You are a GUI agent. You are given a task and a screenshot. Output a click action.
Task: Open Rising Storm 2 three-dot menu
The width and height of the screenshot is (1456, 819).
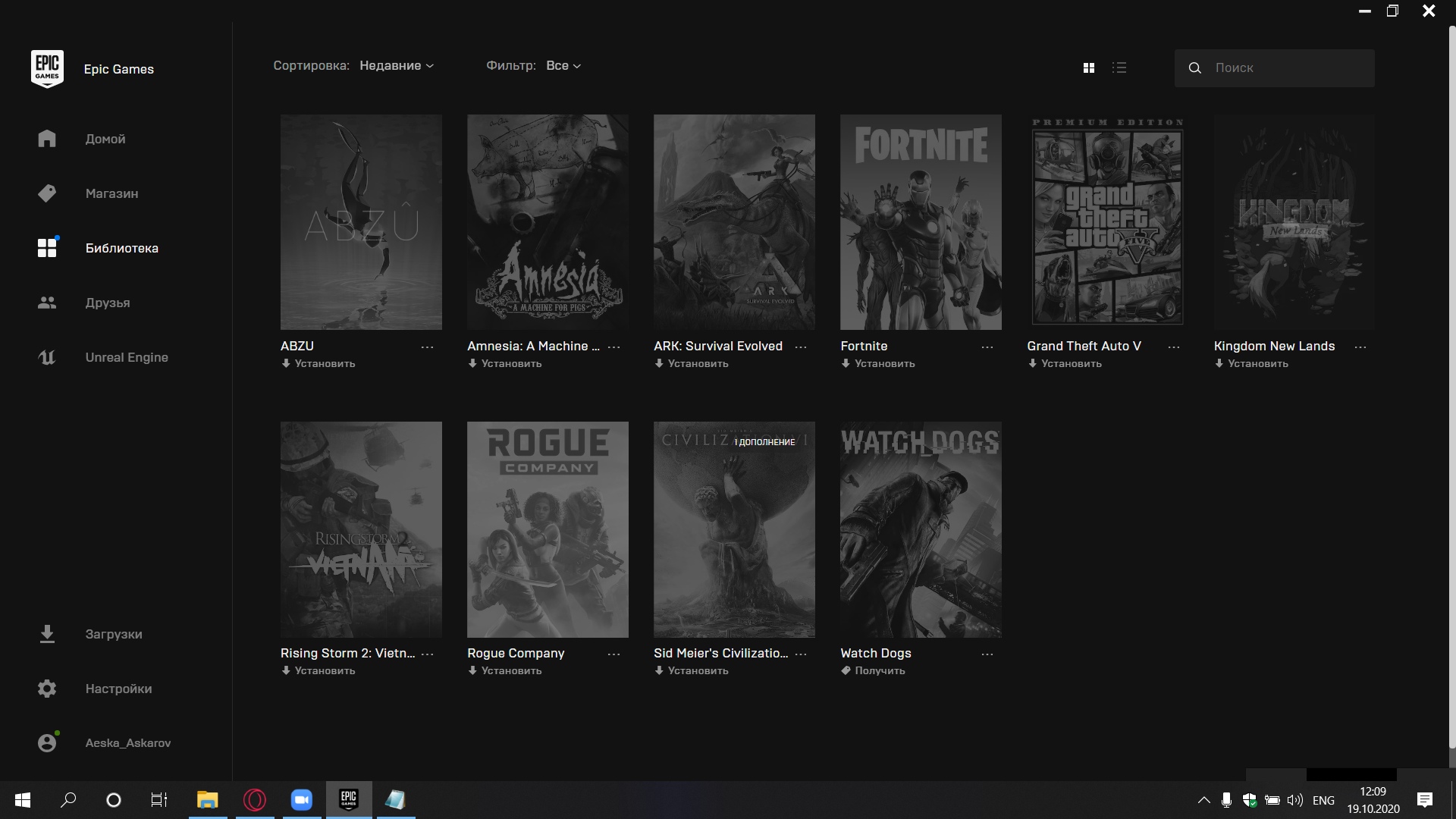point(428,654)
